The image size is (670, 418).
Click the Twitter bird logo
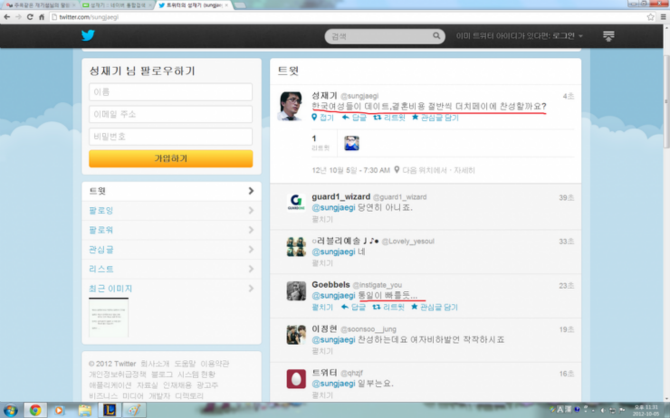[88, 35]
